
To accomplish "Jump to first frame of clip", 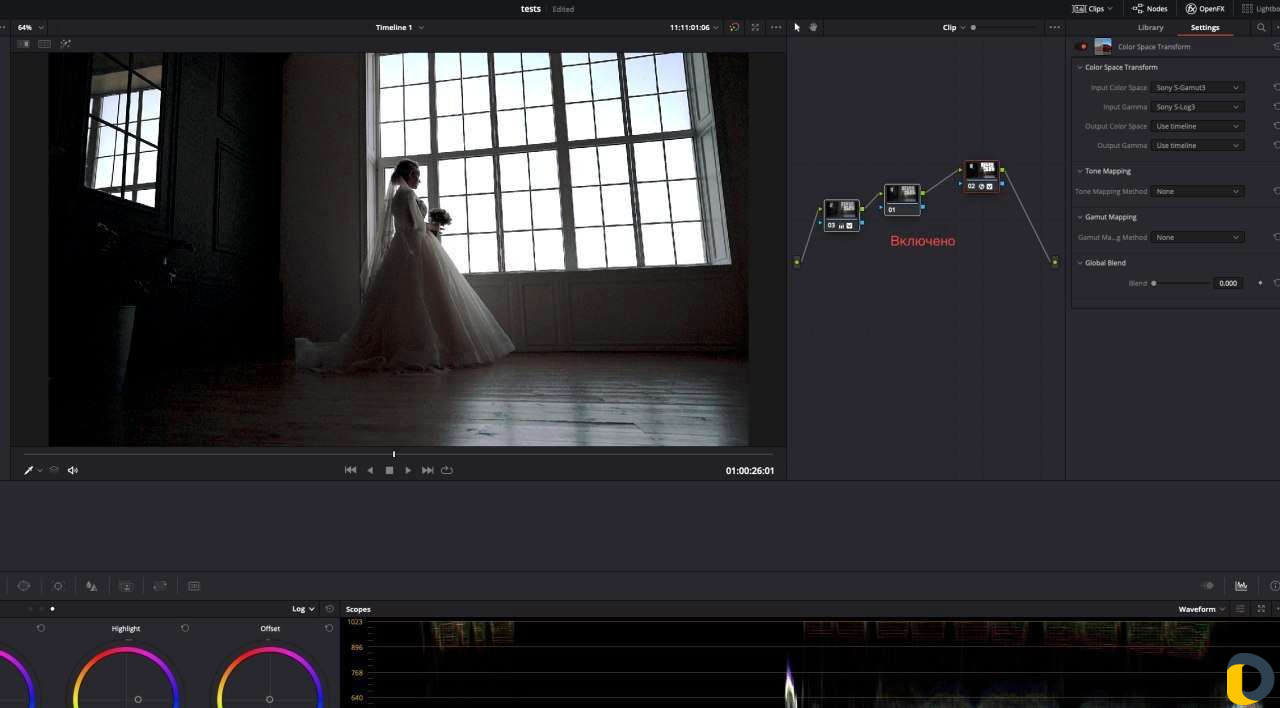I will point(350,470).
